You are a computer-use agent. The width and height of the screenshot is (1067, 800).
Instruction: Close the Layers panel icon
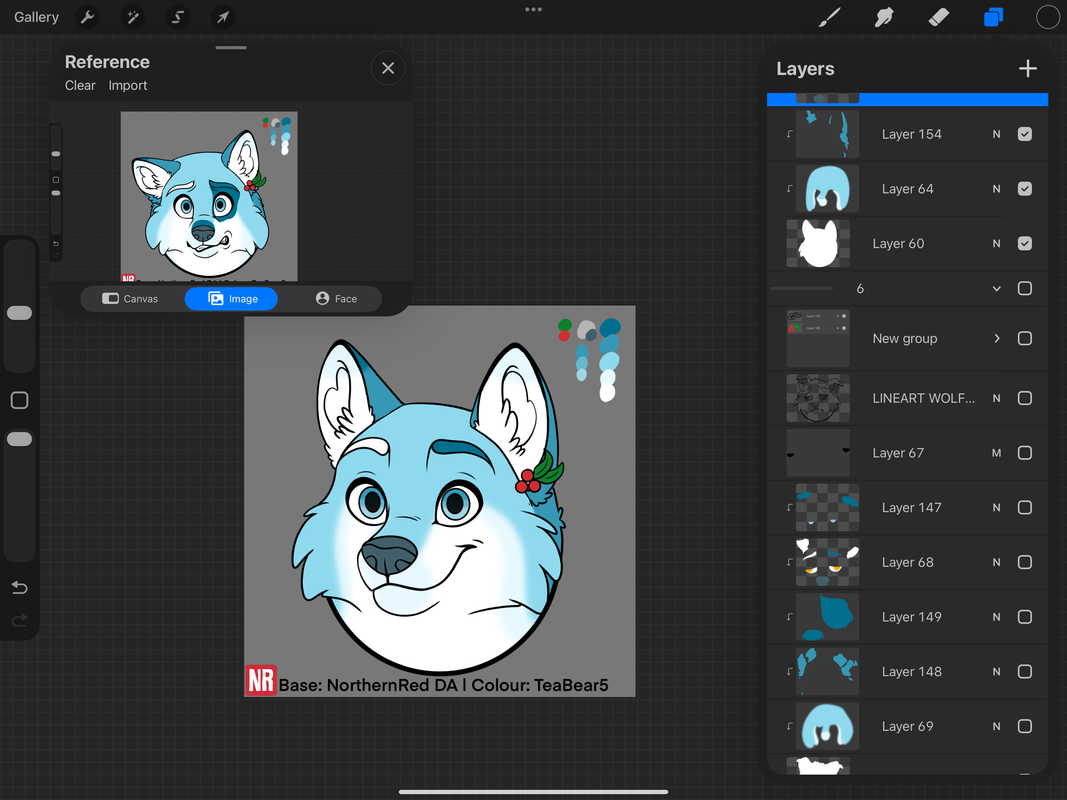(994, 17)
